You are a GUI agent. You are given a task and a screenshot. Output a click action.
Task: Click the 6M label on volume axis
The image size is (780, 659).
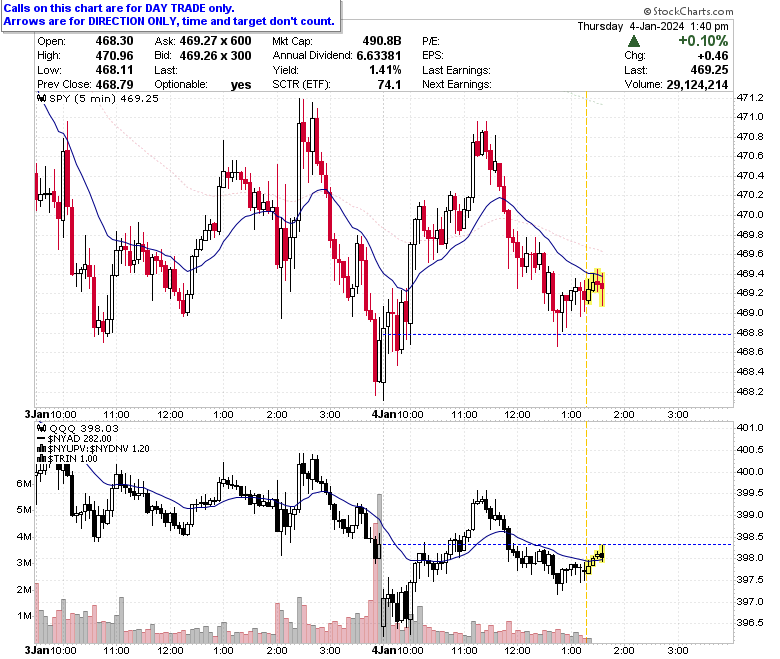(x=24, y=483)
